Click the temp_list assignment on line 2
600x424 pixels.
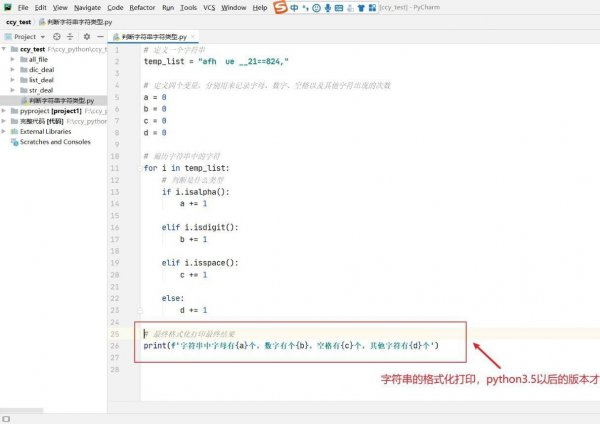tap(216, 61)
